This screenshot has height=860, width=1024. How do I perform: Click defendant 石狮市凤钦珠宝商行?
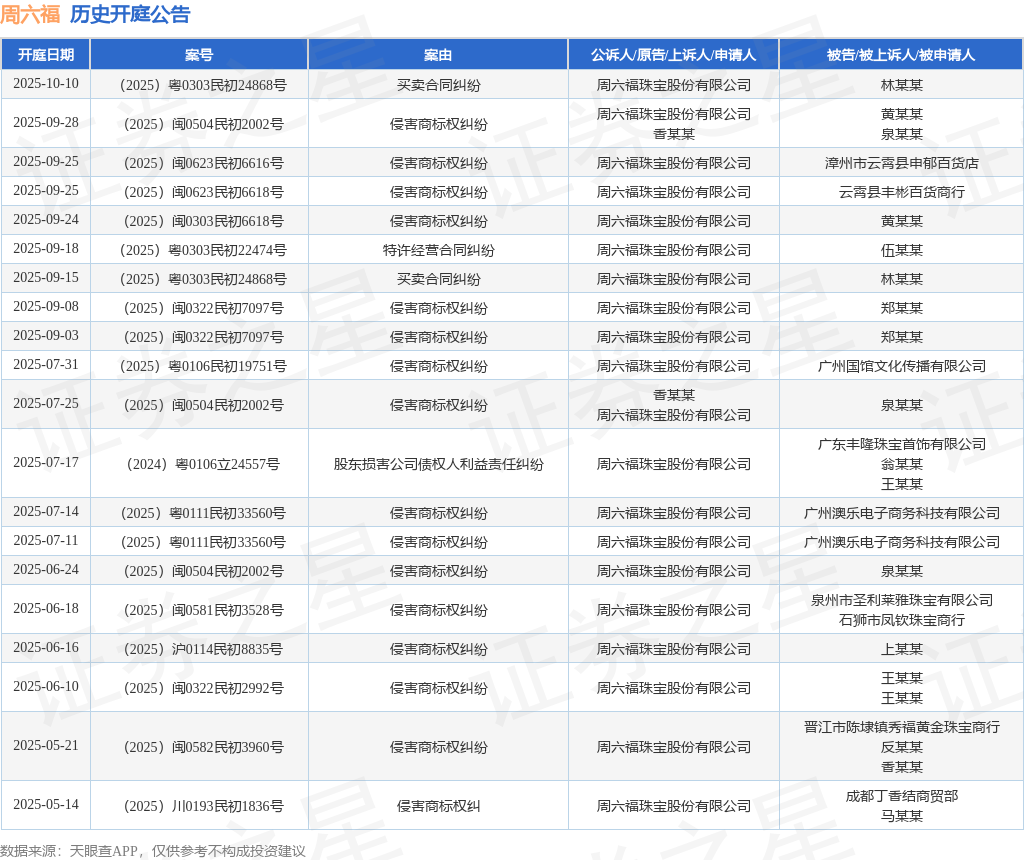pyautogui.click(x=901, y=620)
